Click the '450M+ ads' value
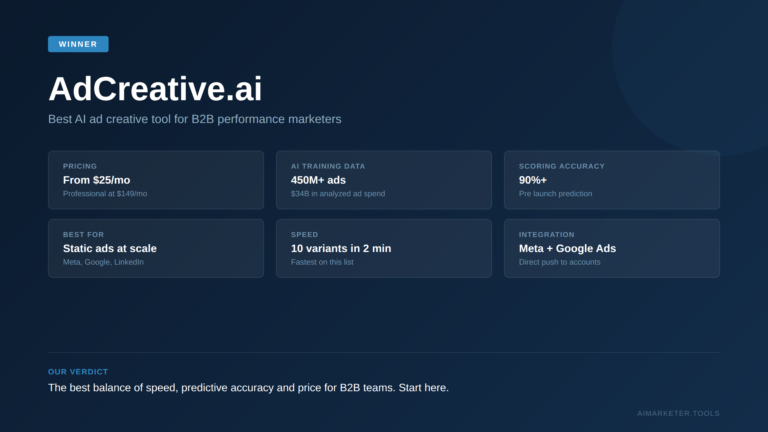Viewport: 768px width, 432px height. pyautogui.click(x=318, y=180)
